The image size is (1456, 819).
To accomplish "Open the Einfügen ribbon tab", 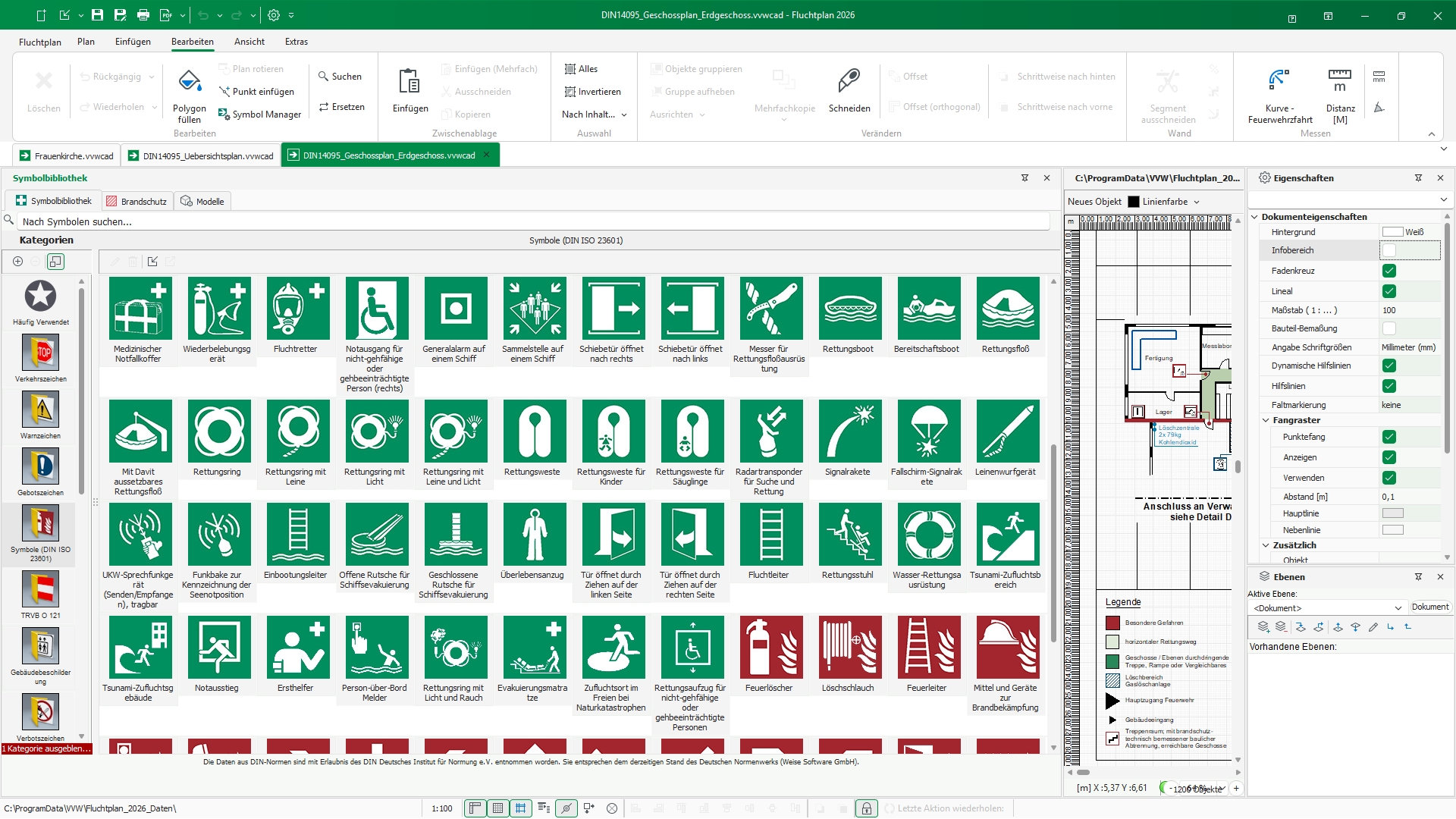I will [x=133, y=42].
